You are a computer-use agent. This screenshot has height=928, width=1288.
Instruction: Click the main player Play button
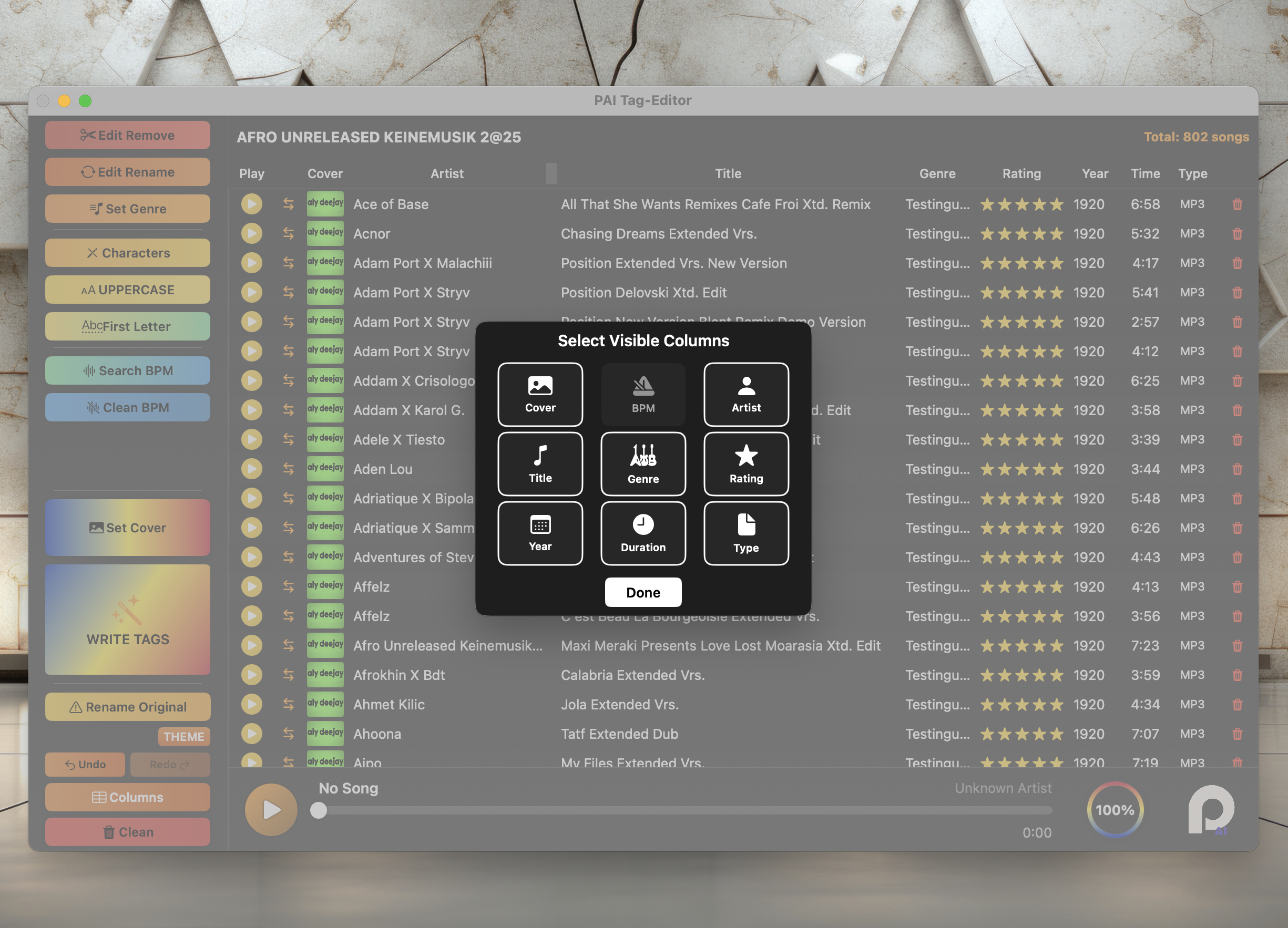coord(271,810)
